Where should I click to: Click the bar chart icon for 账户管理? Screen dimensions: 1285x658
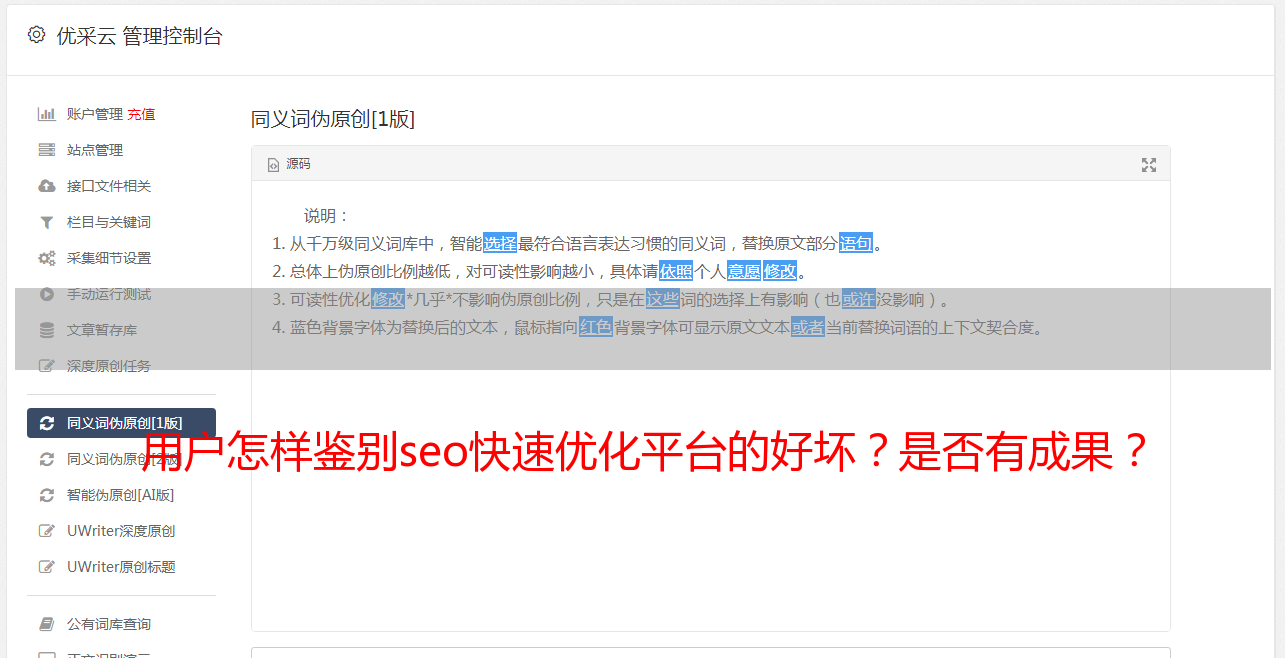click(46, 114)
